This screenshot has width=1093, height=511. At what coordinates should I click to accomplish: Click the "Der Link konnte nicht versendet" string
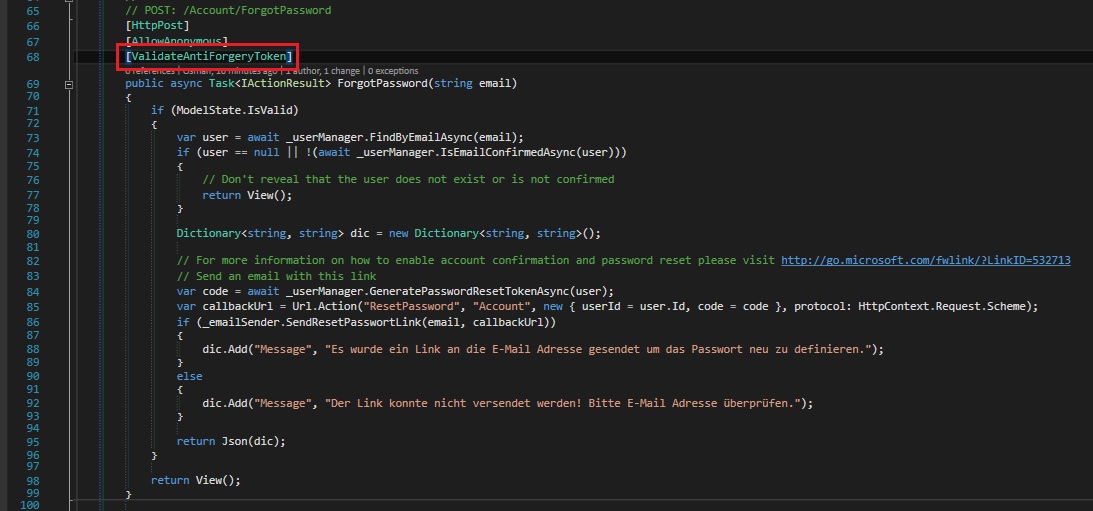[x=563, y=403]
